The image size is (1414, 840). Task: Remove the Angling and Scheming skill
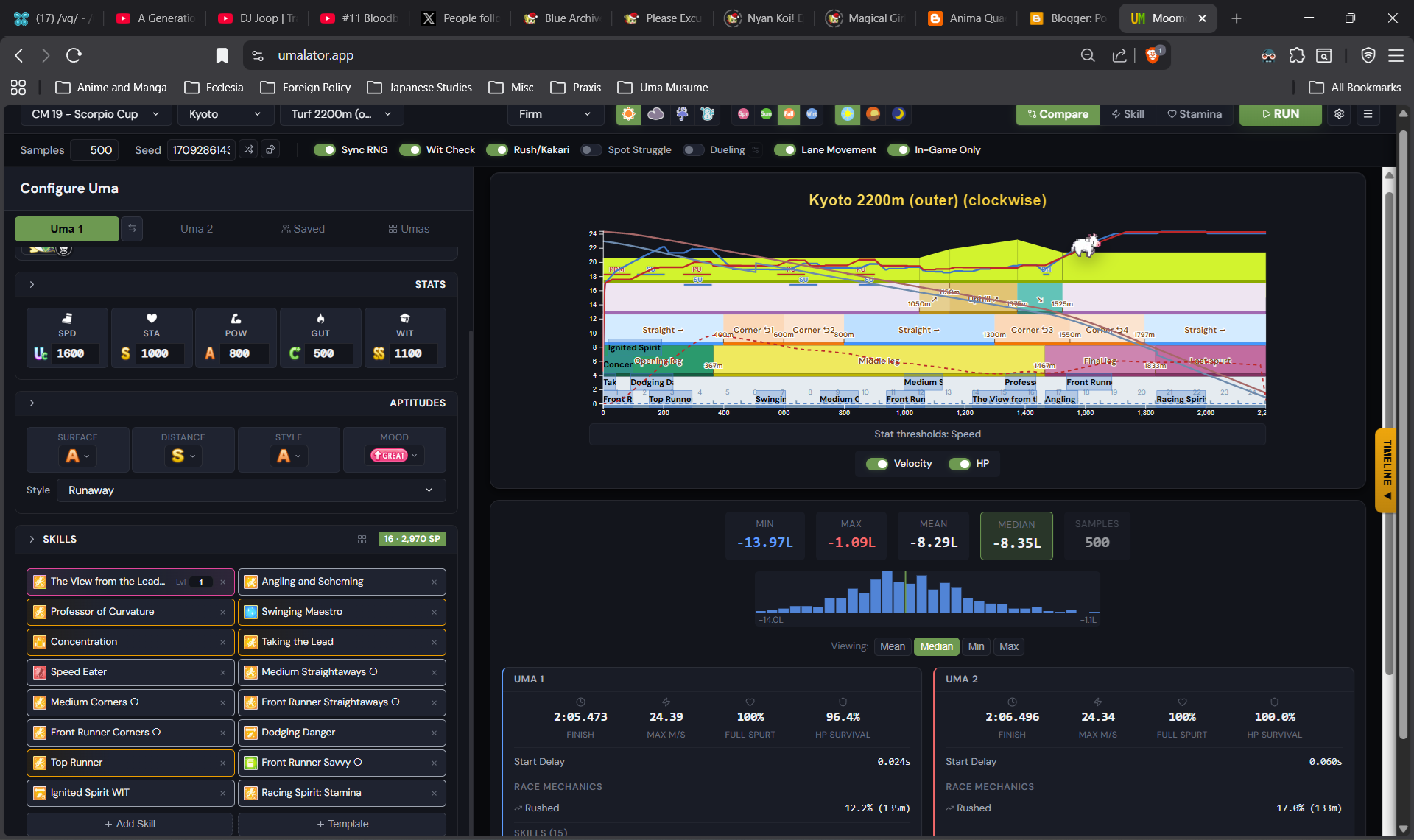tap(434, 582)
